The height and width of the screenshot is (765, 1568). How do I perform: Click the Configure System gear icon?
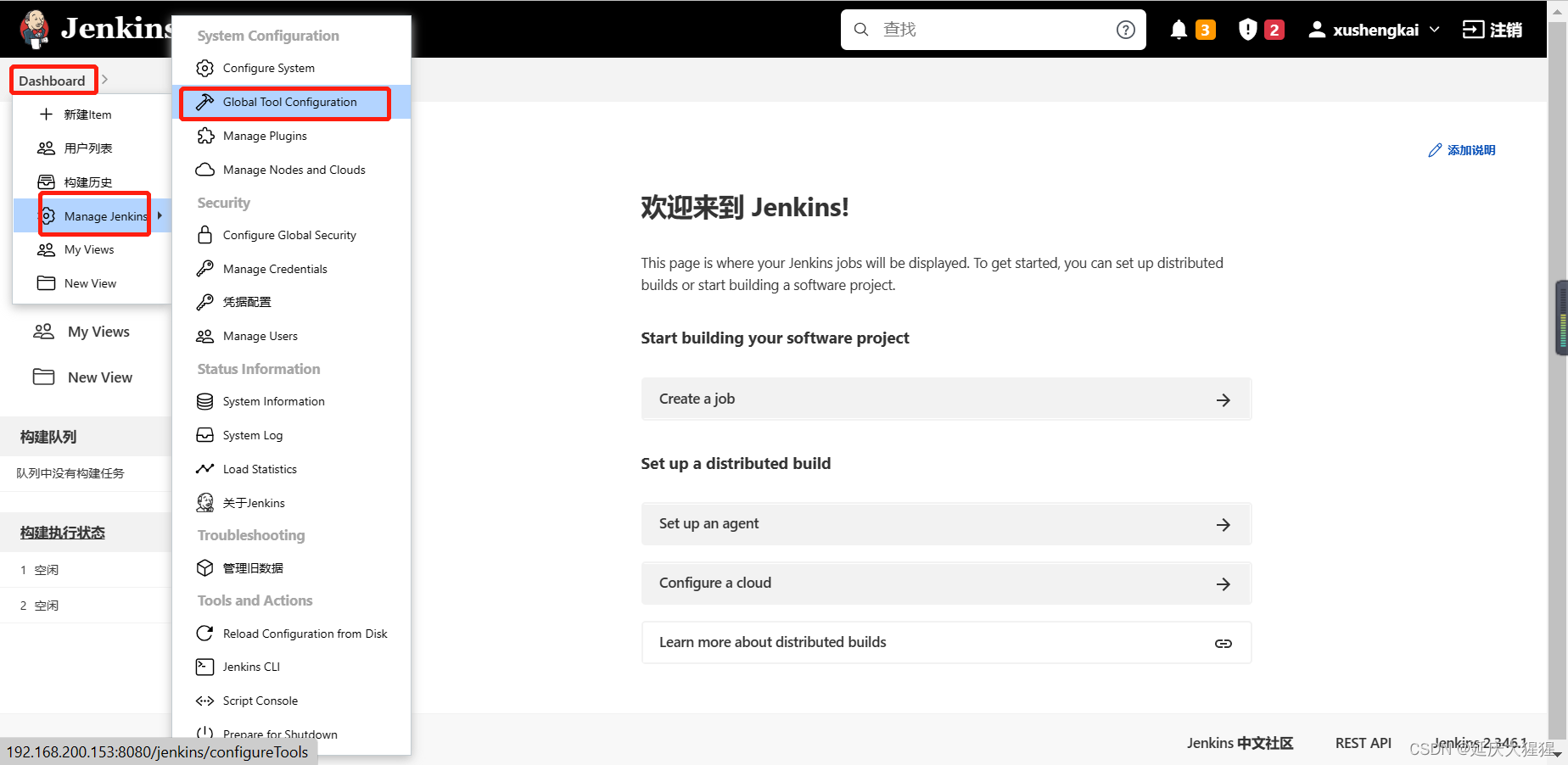[204, 68]
